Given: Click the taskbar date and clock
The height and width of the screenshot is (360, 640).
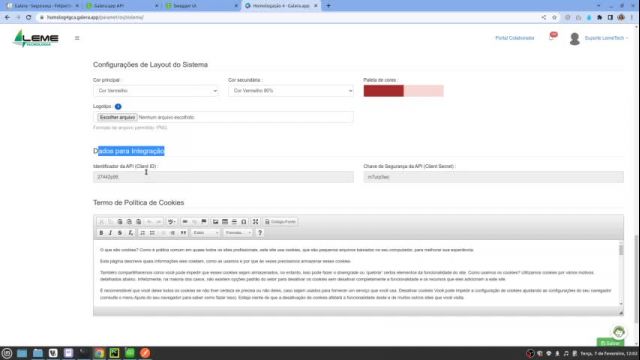Looking at the screenshot, I should click(x=609, y=353).
